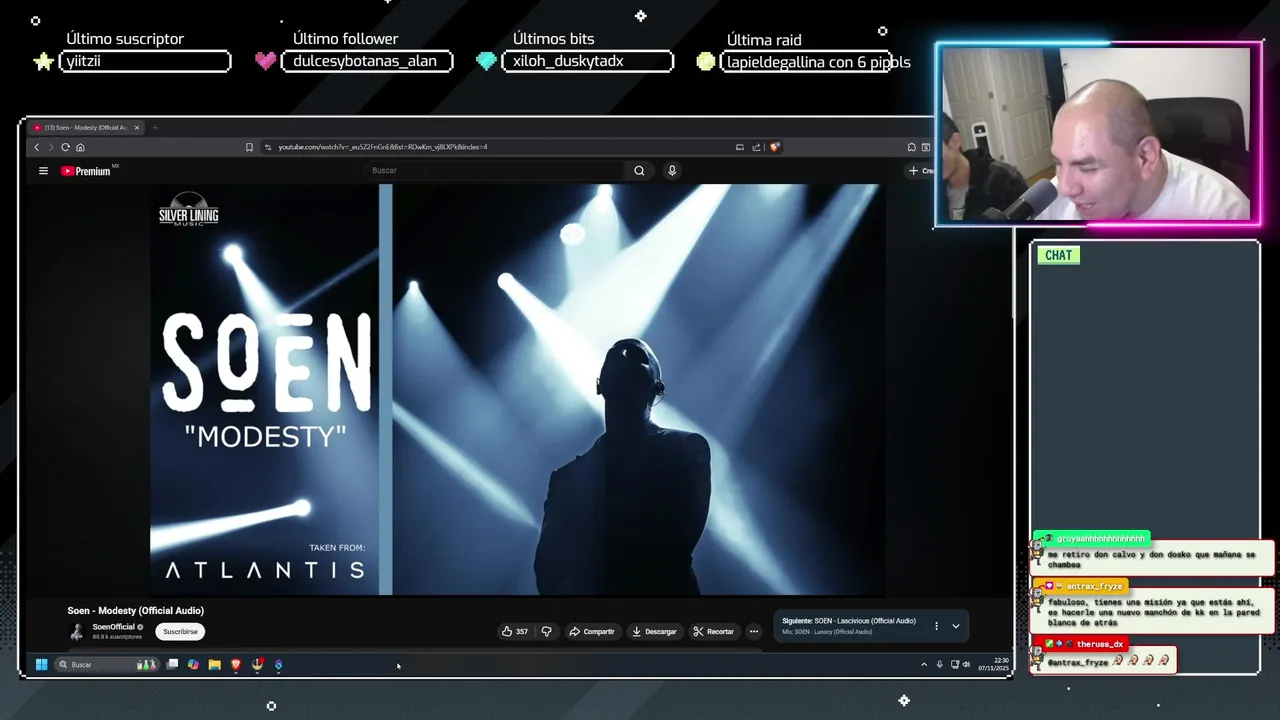Viewport: 1280px width, 720px height.
Task: Click the YouTube search magnifier button
Action: click(639, 171)
